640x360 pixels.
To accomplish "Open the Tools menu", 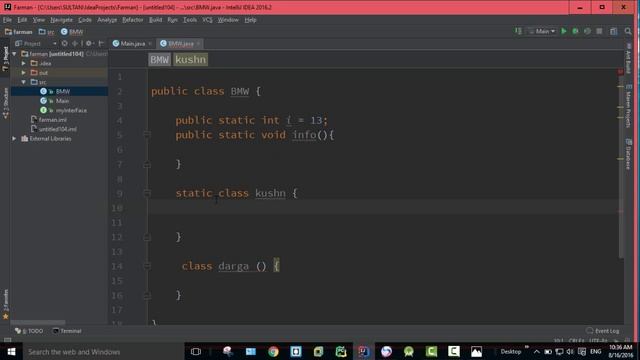I will (190, 20).
